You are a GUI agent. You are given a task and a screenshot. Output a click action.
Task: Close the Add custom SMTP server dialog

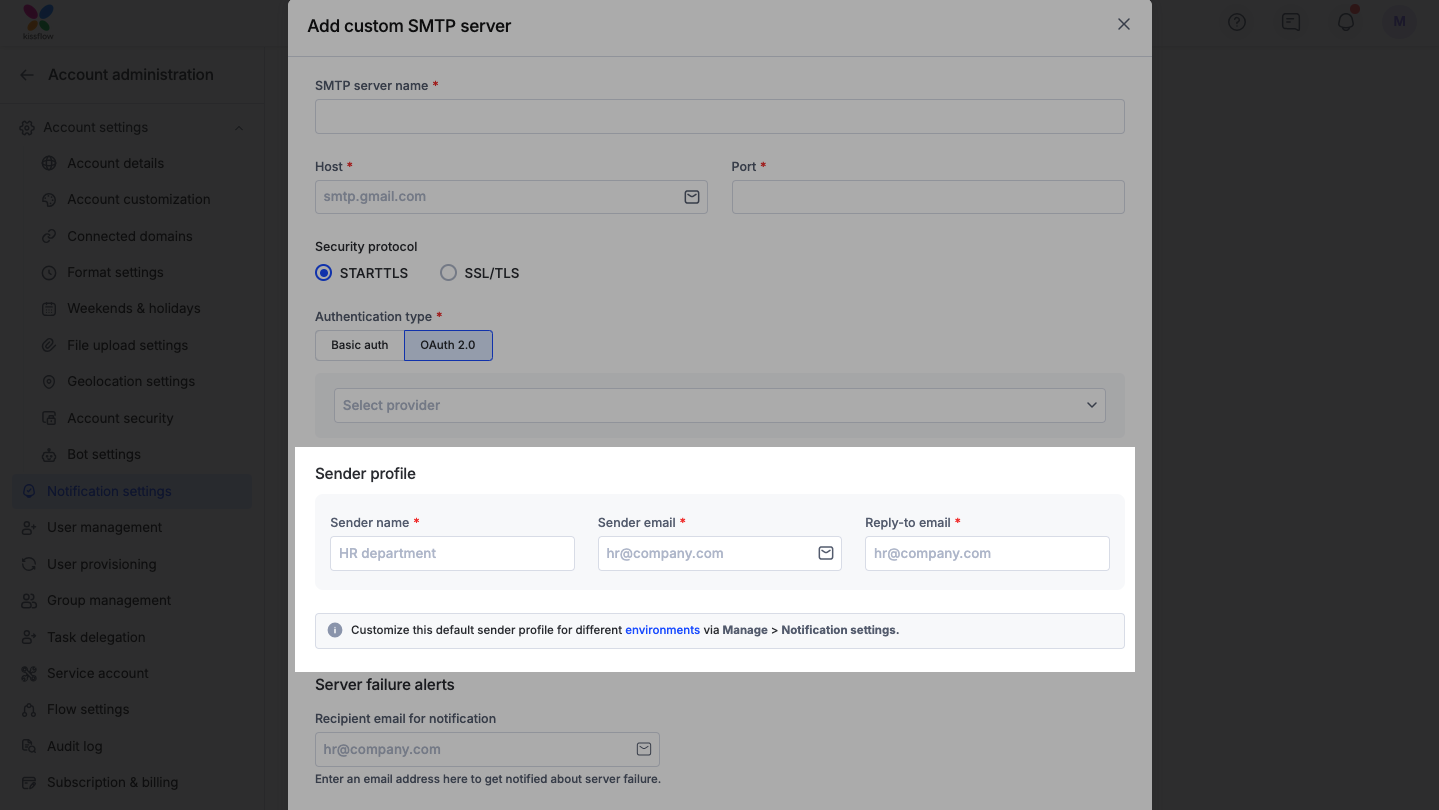(x=1124, y=24)
